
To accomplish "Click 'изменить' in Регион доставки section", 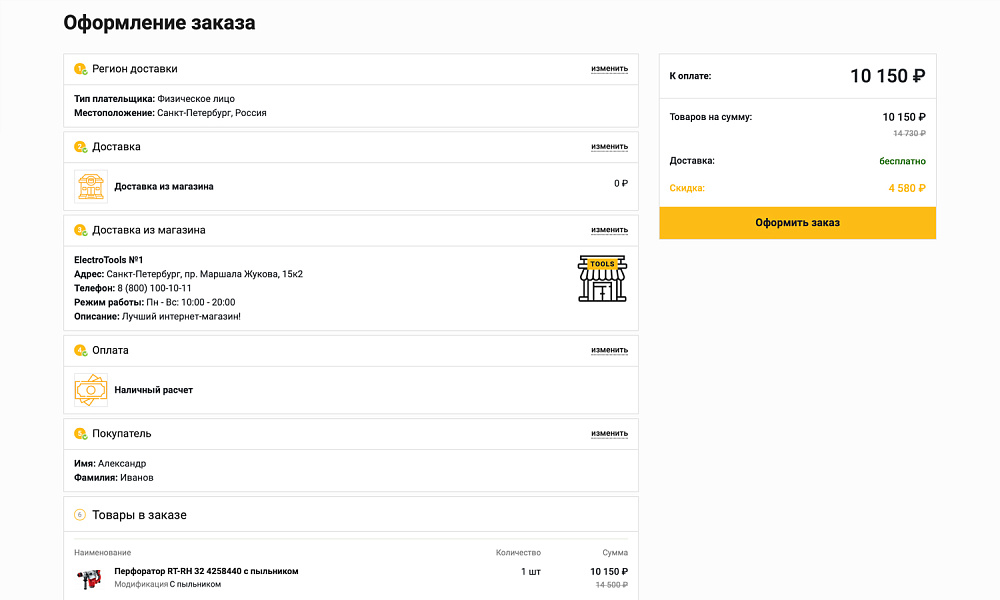I will coord(609,69).
